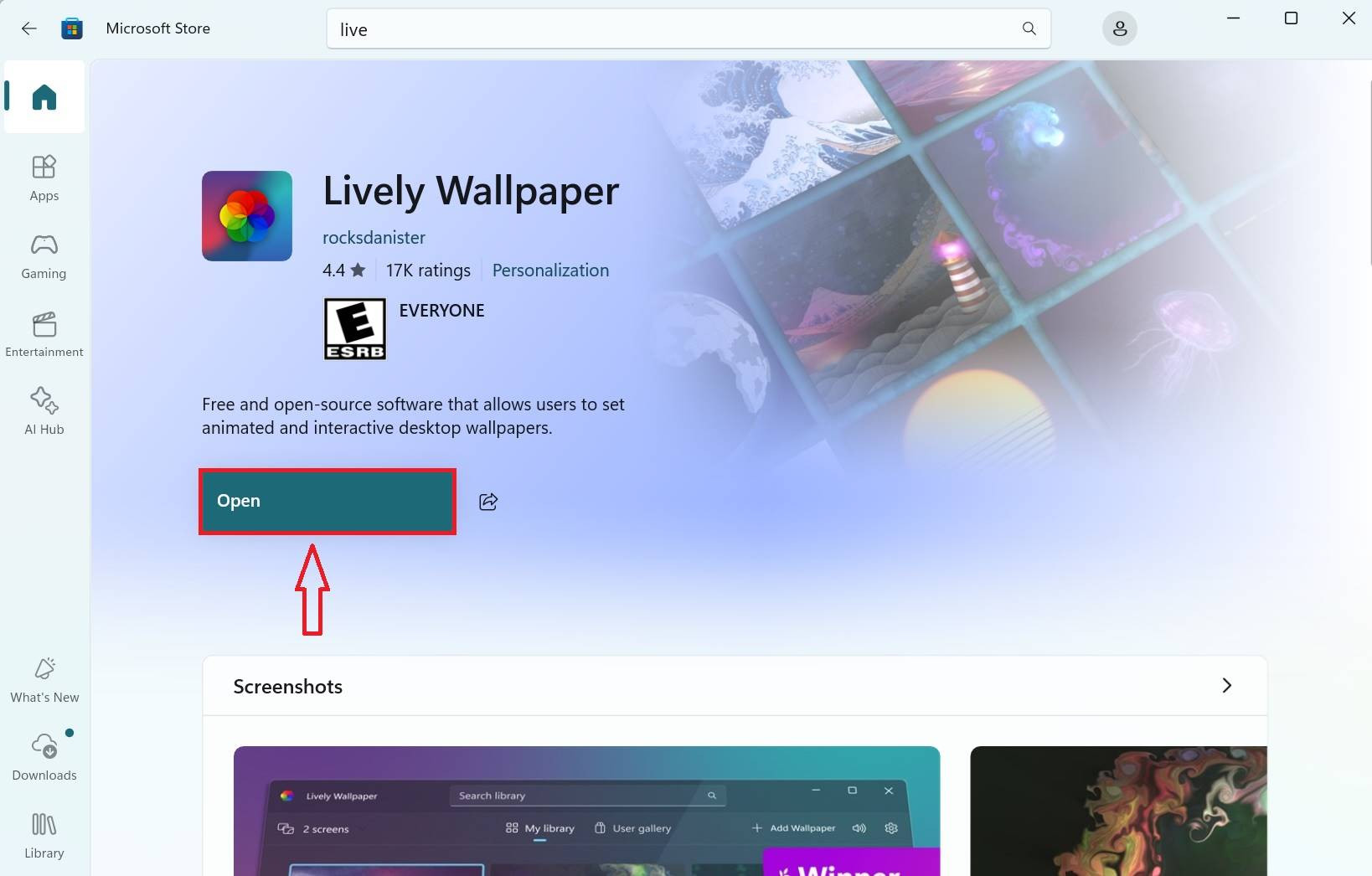
Task: Open the AI Hub section
Action: [x=44, y=411]
